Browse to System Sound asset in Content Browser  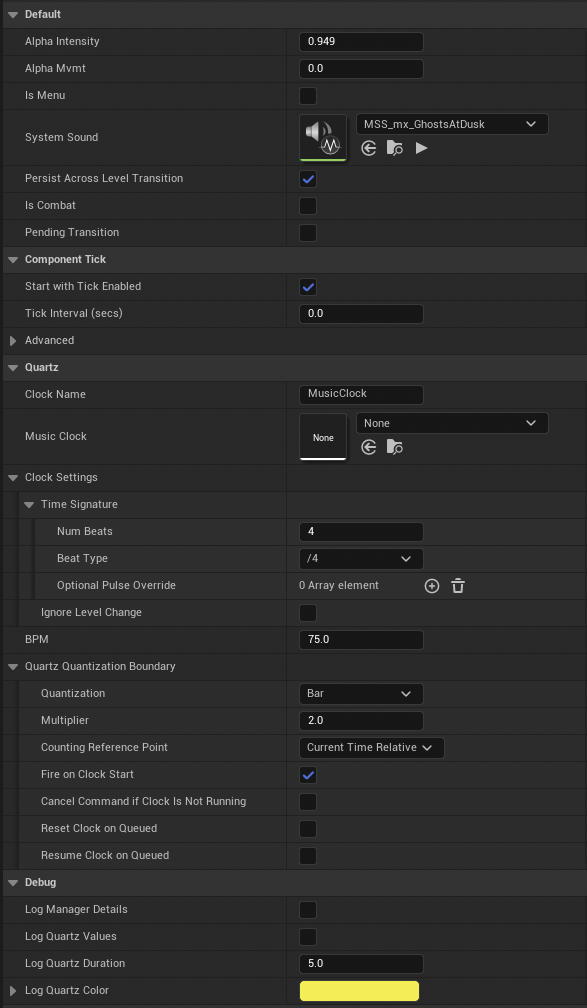coord(395,148)
